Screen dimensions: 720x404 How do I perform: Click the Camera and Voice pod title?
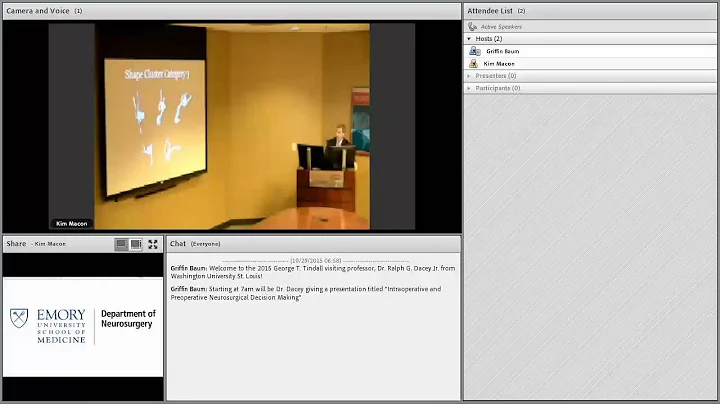[38, 11]
